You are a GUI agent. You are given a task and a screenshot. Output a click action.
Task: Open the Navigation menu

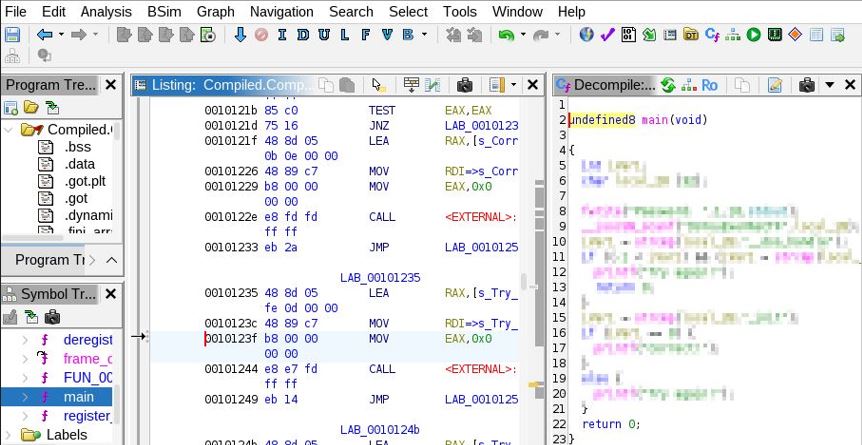(x=281, y=12)
